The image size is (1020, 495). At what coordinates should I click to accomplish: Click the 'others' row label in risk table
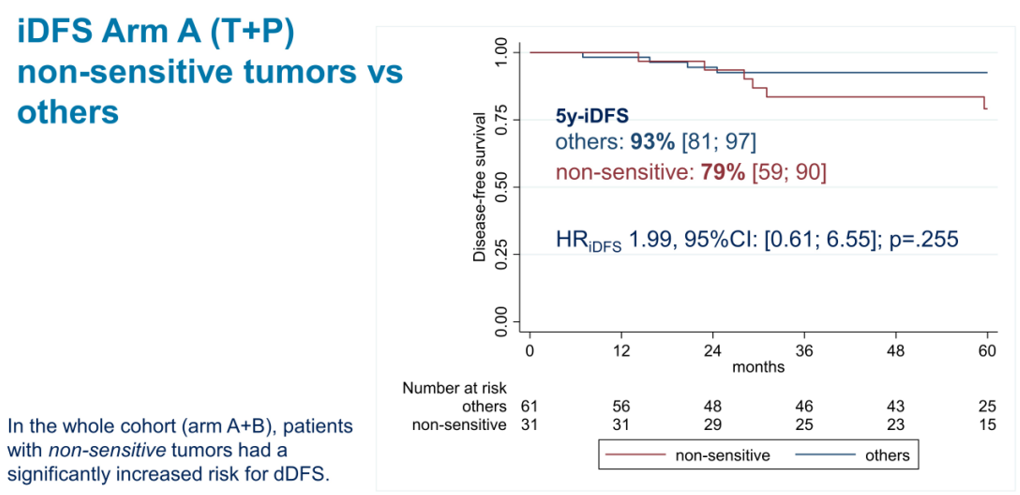click(487, 407)
